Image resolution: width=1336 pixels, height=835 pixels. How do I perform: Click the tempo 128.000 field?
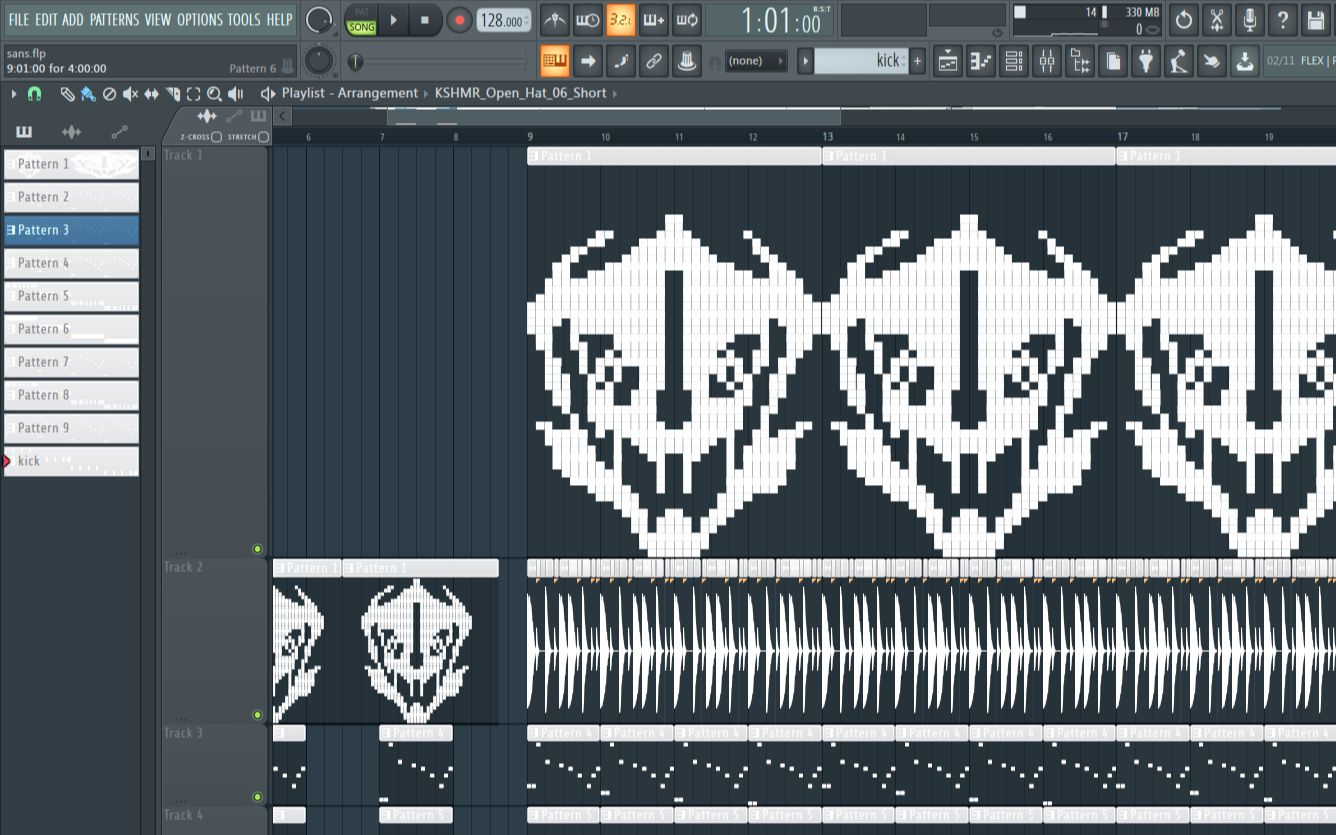click(504, 21)
